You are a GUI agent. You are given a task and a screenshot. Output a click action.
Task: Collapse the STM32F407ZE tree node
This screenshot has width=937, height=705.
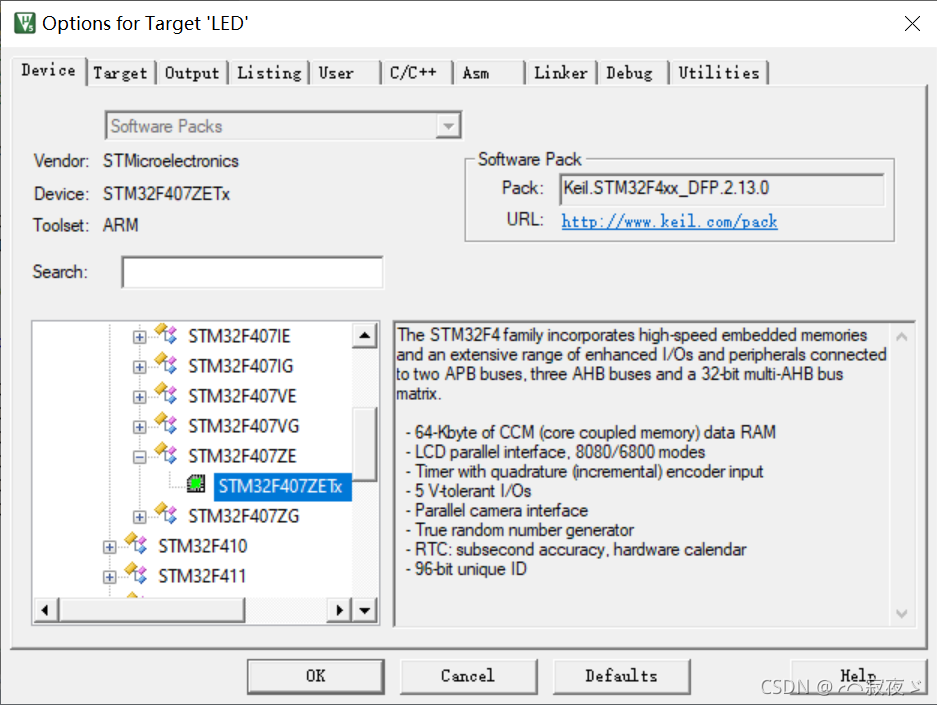click(x=139, y=457)
